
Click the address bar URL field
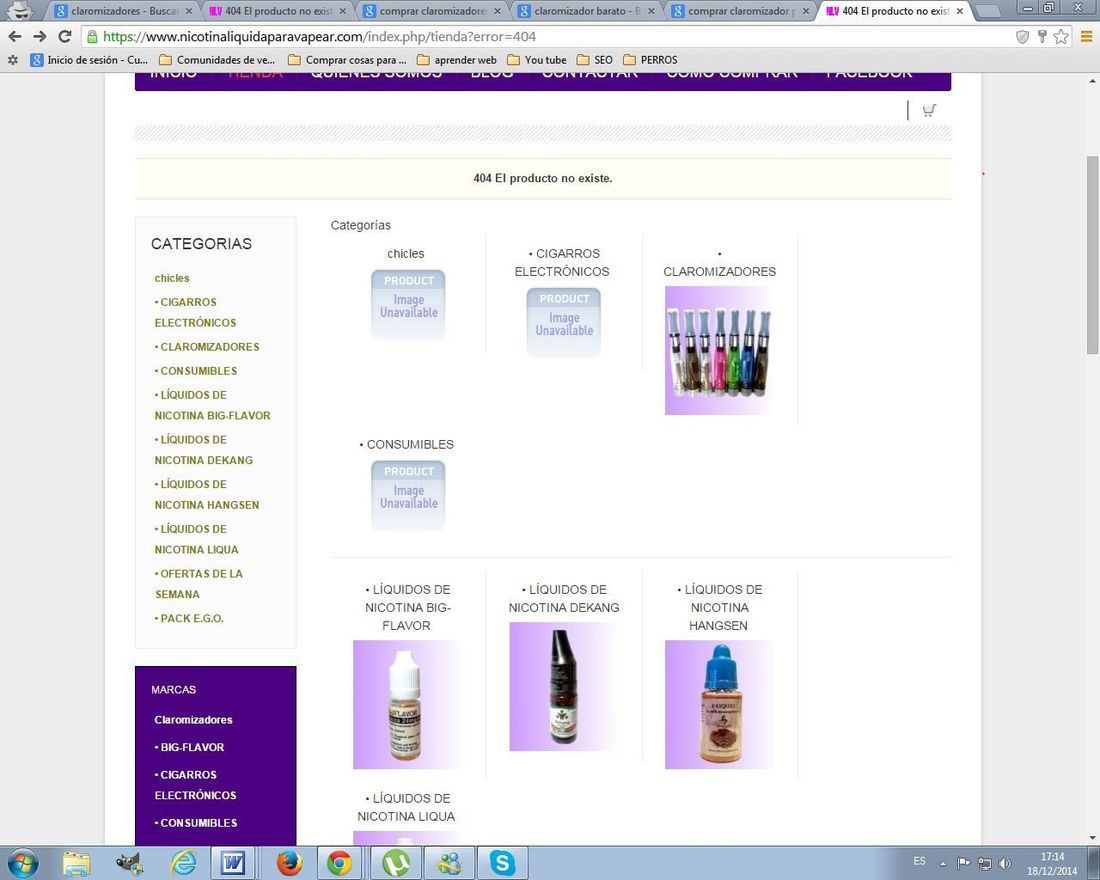point(547,36)
